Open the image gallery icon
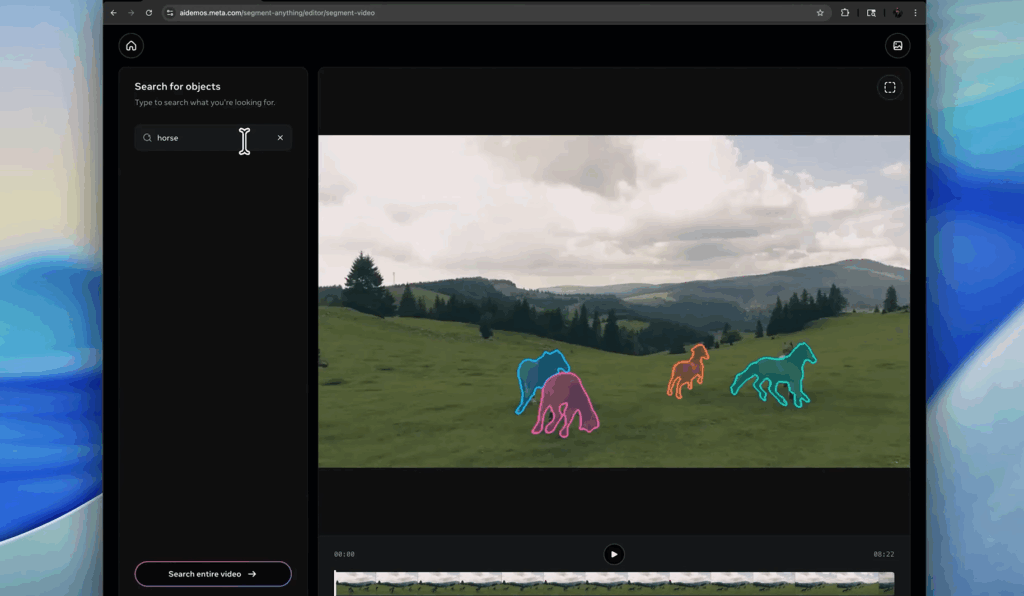Viewport: 1024px width, 596px height. tap(897, 46)
